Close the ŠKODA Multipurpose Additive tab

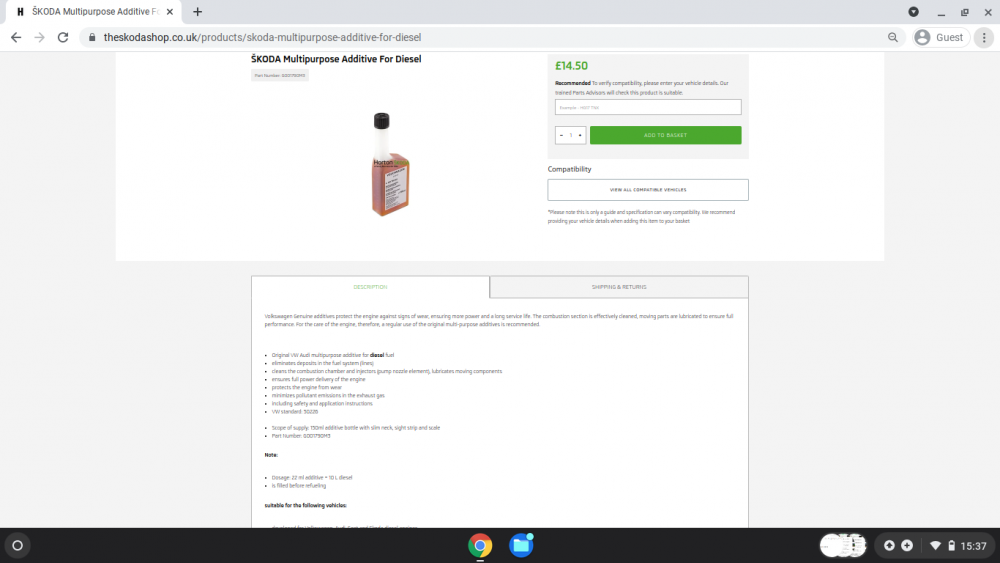tap(170, 11)
